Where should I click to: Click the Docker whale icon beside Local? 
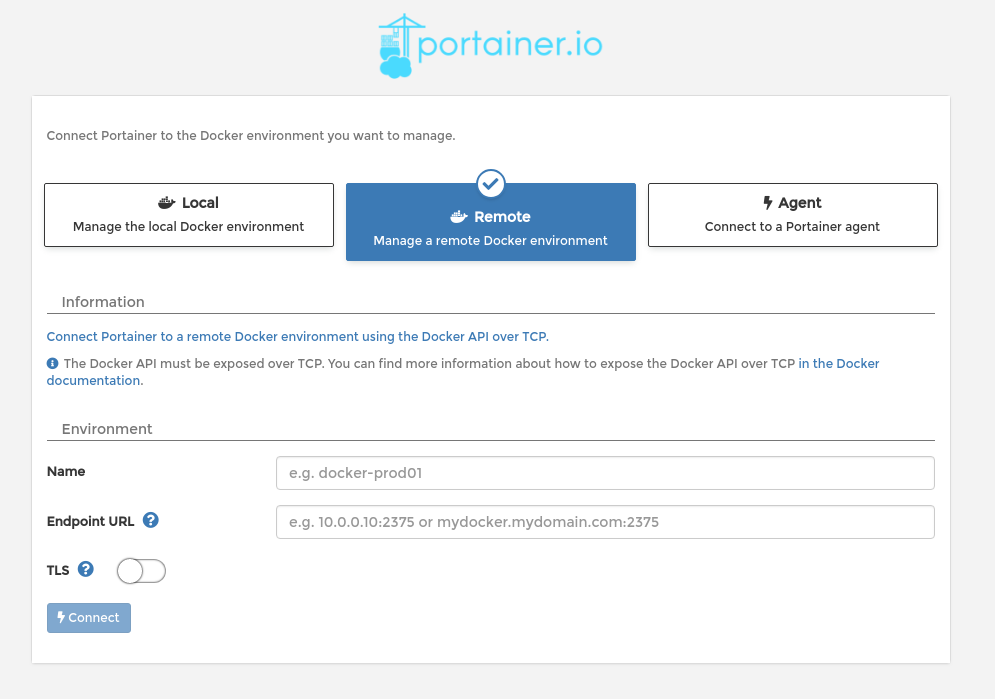point(166,203)
